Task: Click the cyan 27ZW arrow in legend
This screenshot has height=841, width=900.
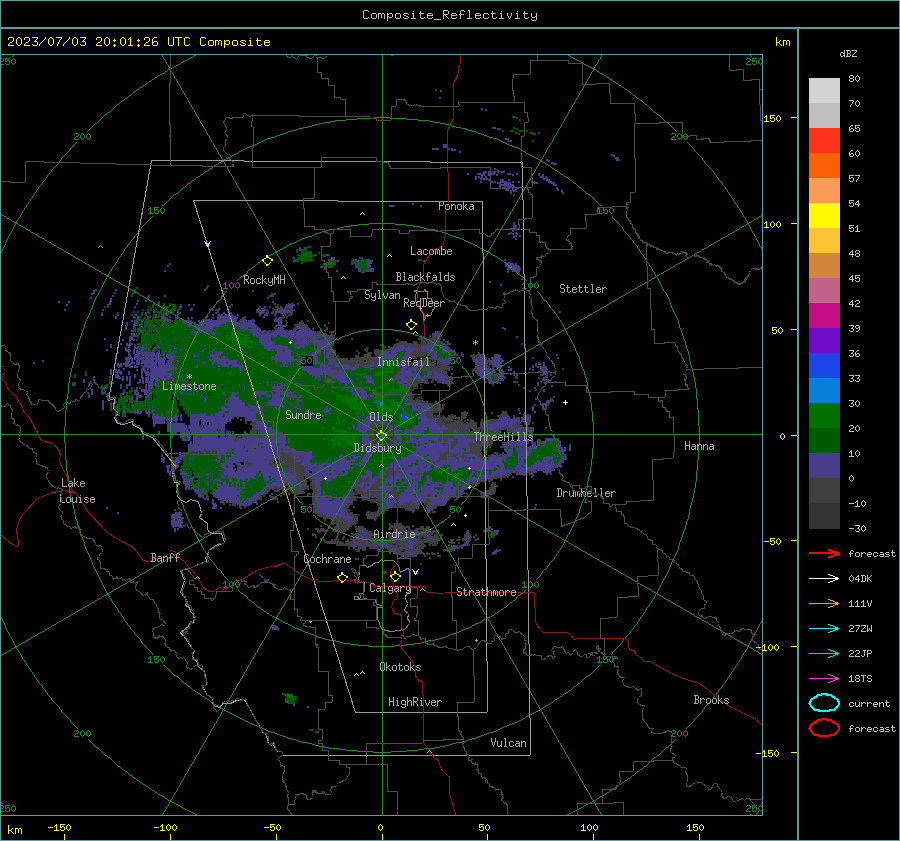Action: tap(824, 629)
